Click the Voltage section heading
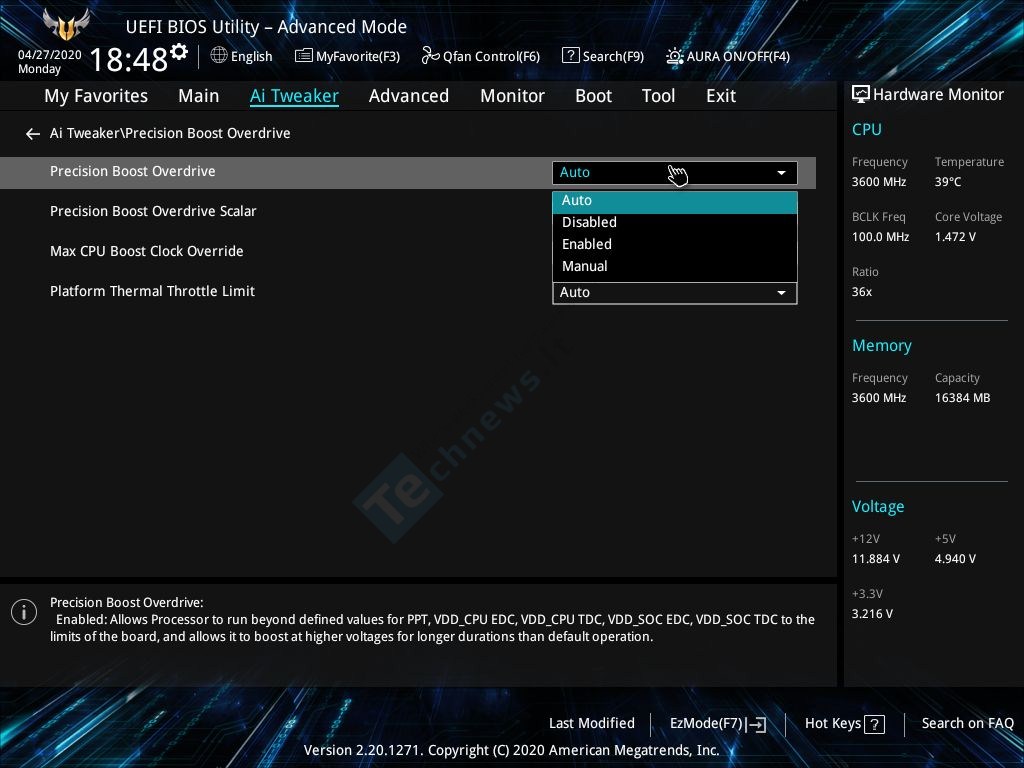The width and height of the screenshot is (1024, 768). coord(878,507)
